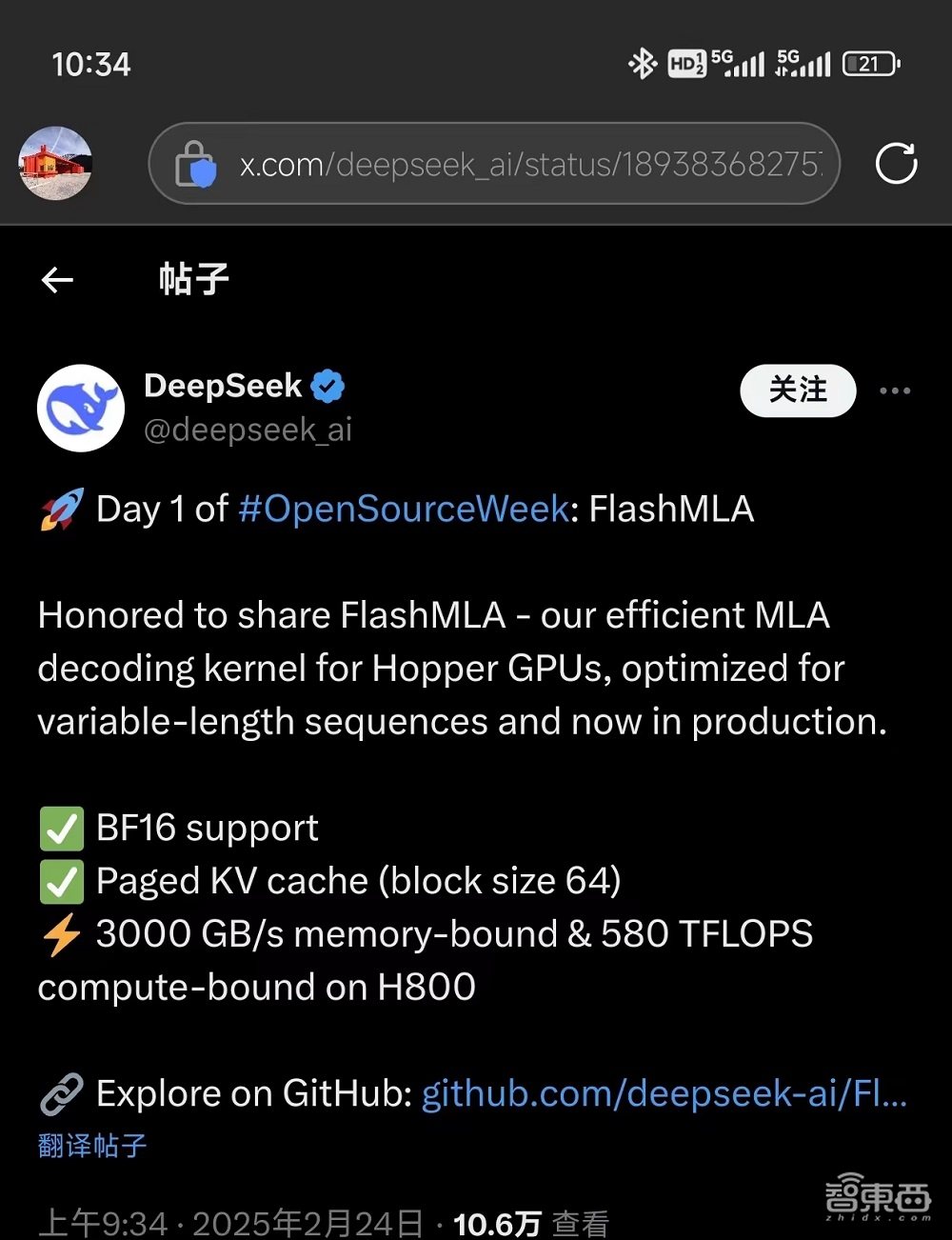Screen dimensions: 952x1240
Task: Reload the page with the refresh icon
Action: coord(893,164)
